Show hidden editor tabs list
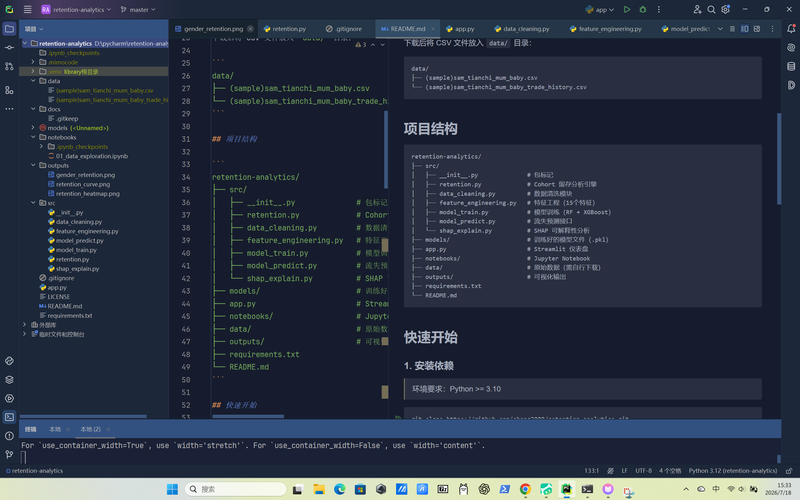The image size is (800, 500). 720,29
